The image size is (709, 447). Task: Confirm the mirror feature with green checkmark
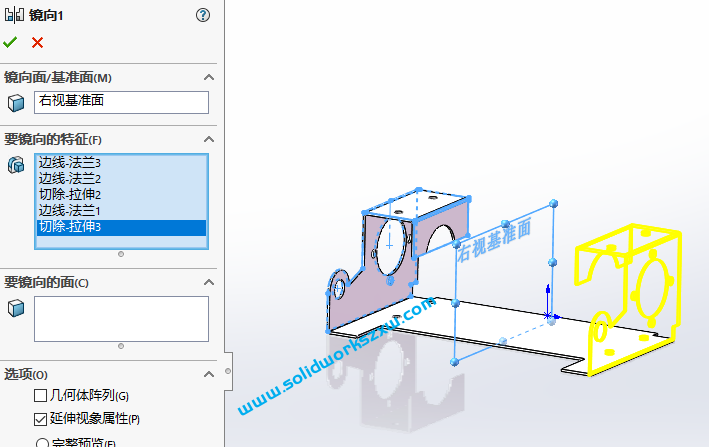click(10, 42)
